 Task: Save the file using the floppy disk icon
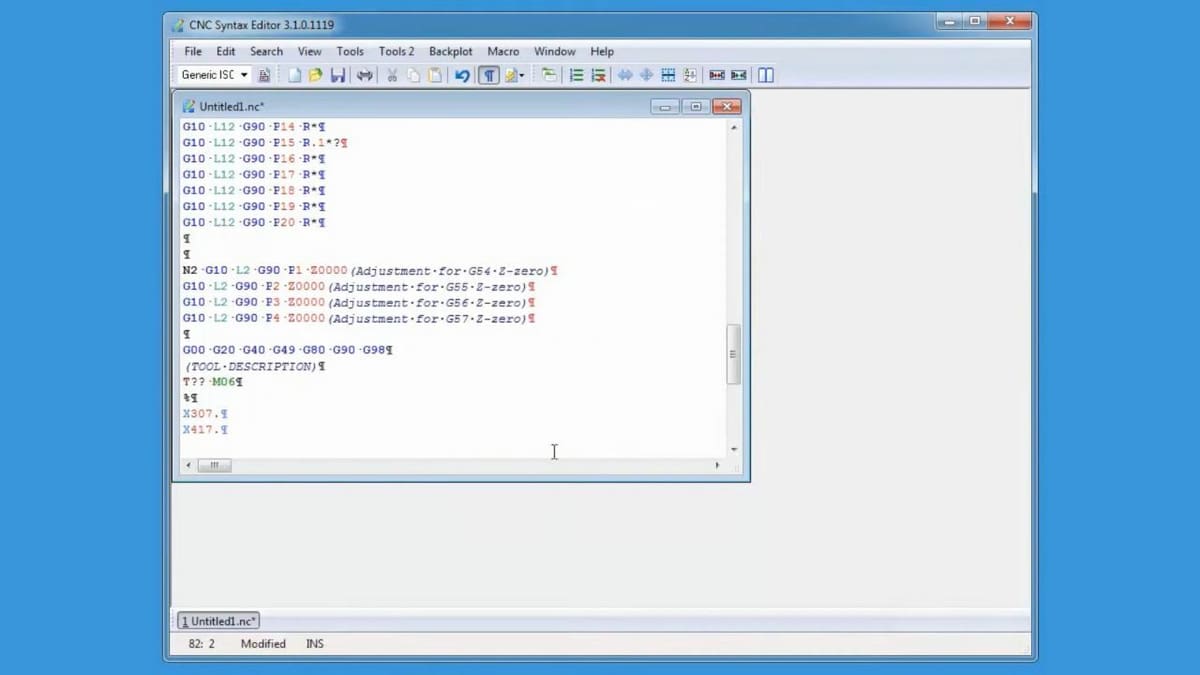pos(338,75)
